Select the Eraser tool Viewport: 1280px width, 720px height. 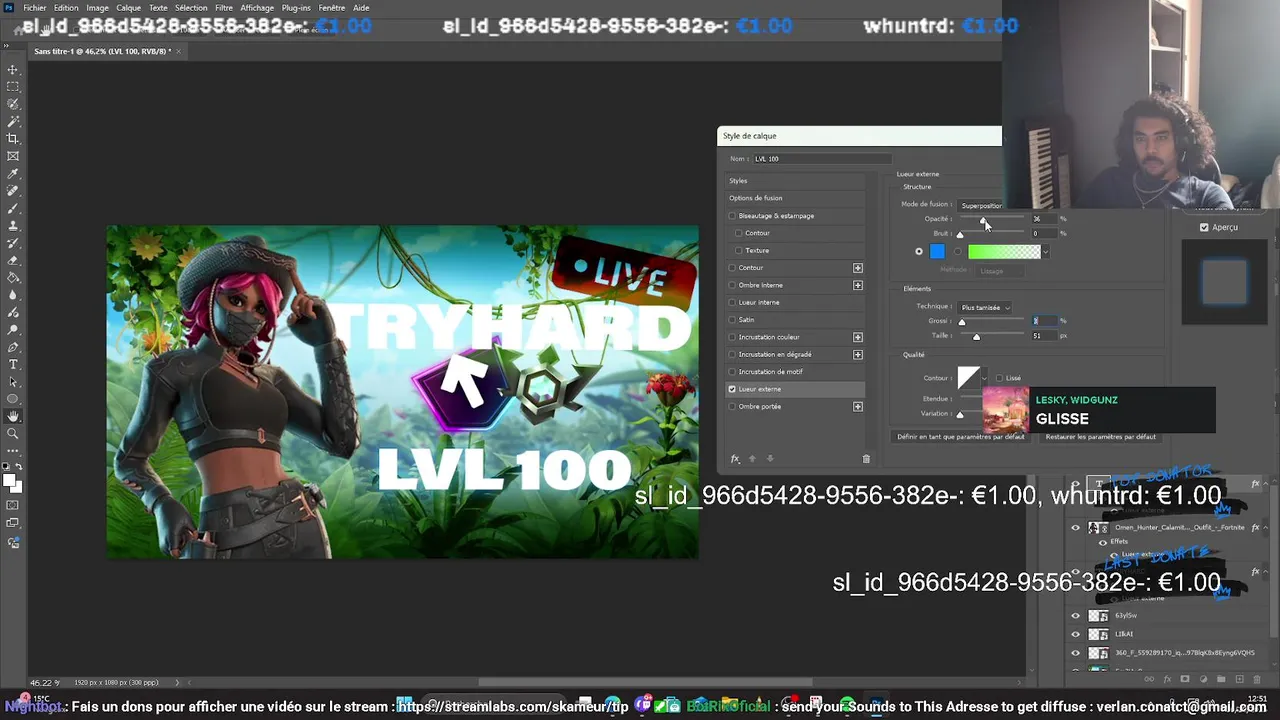pyautogui.click(x=13, y=260)
